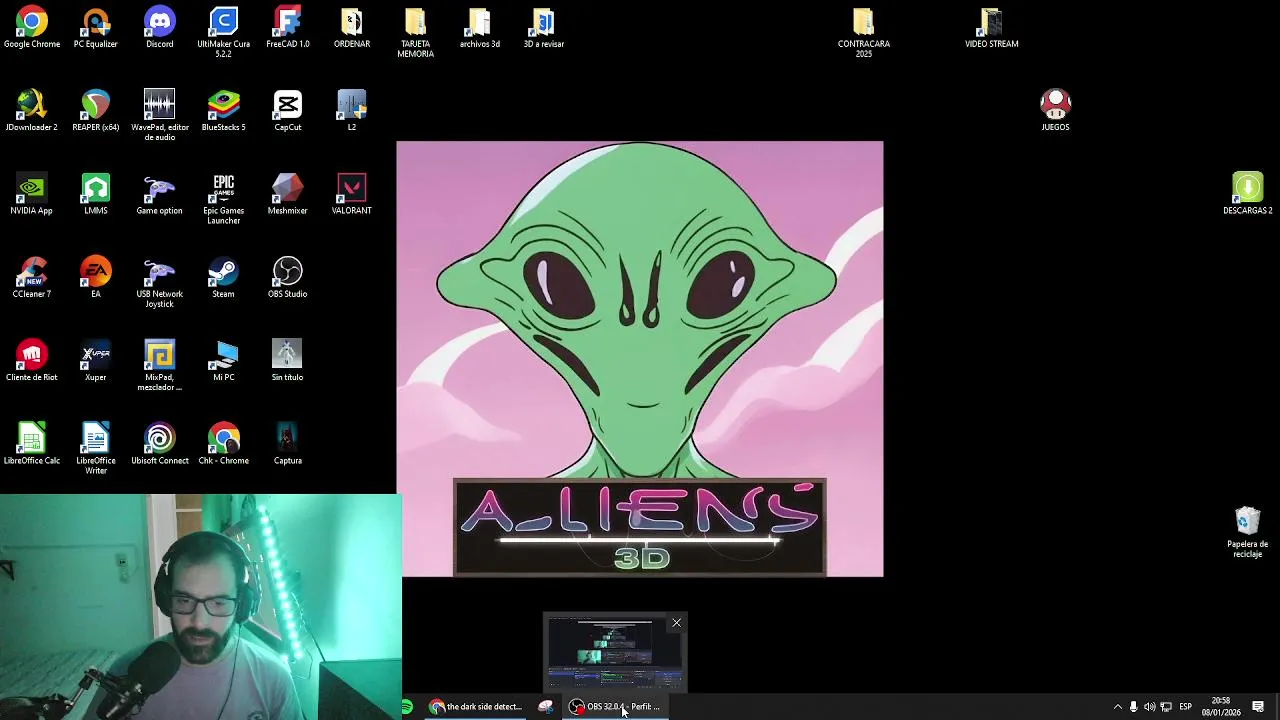Viewport: 1280px width, 720px height.
Task: Open MixPad mezclador icon
Action: point(159,366)
